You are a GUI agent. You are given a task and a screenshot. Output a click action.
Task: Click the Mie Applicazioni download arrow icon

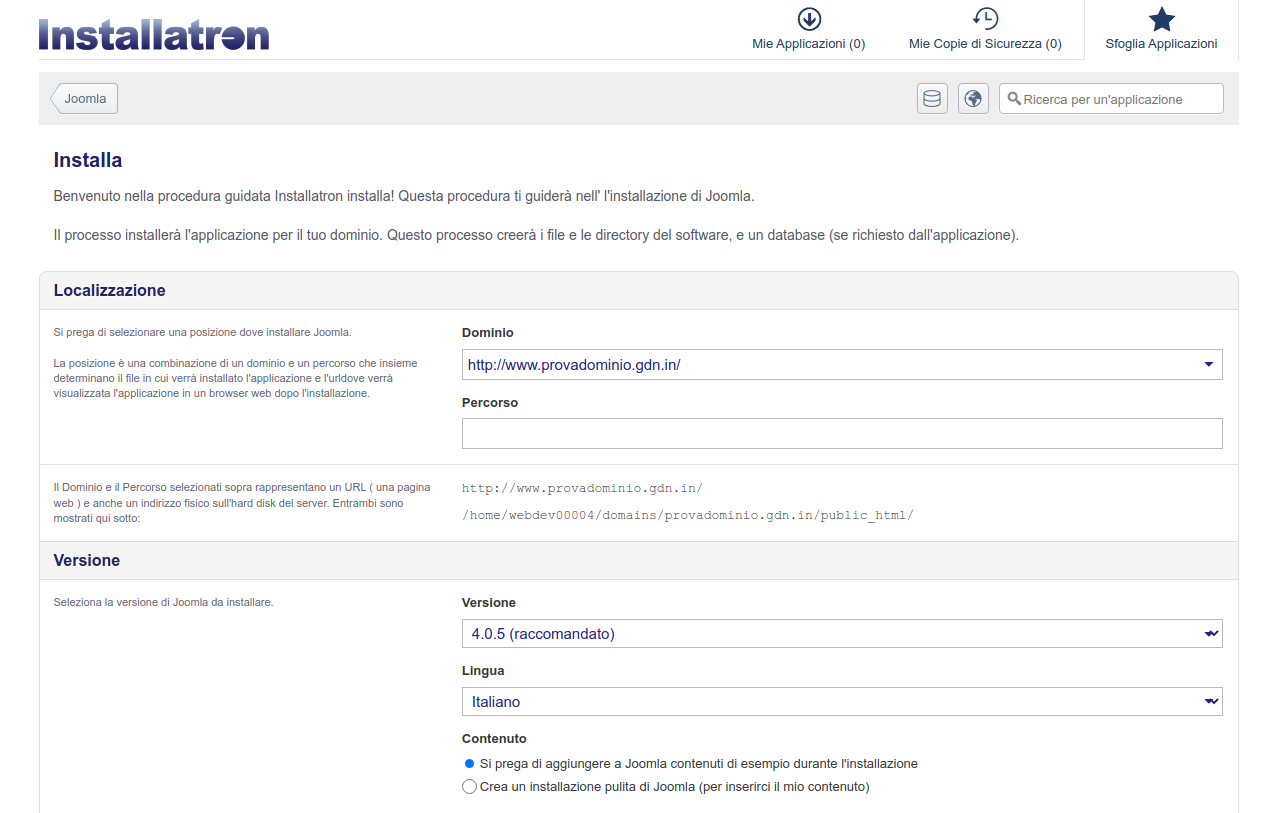tap(809, 19)
